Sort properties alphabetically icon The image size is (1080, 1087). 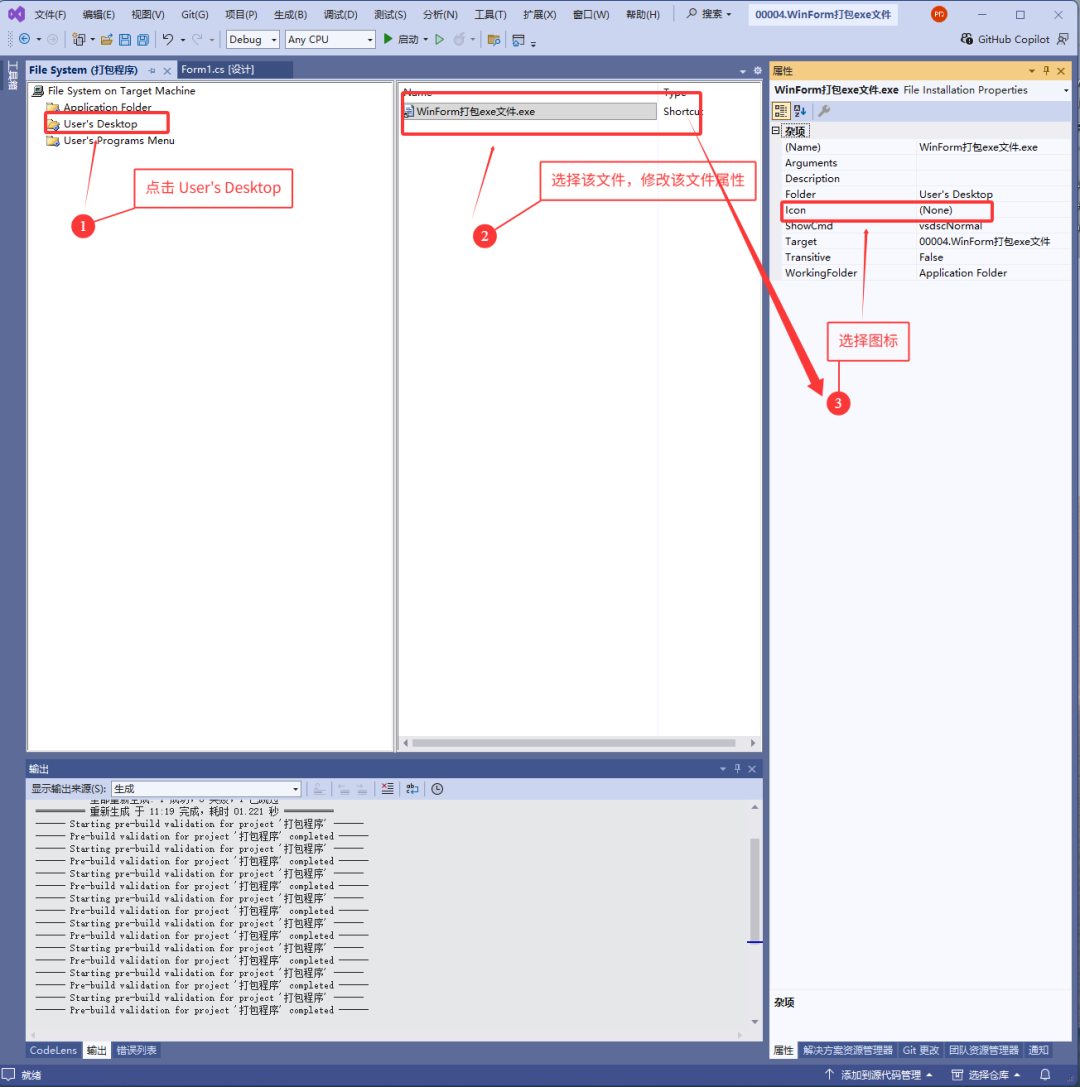pos(800,111)
